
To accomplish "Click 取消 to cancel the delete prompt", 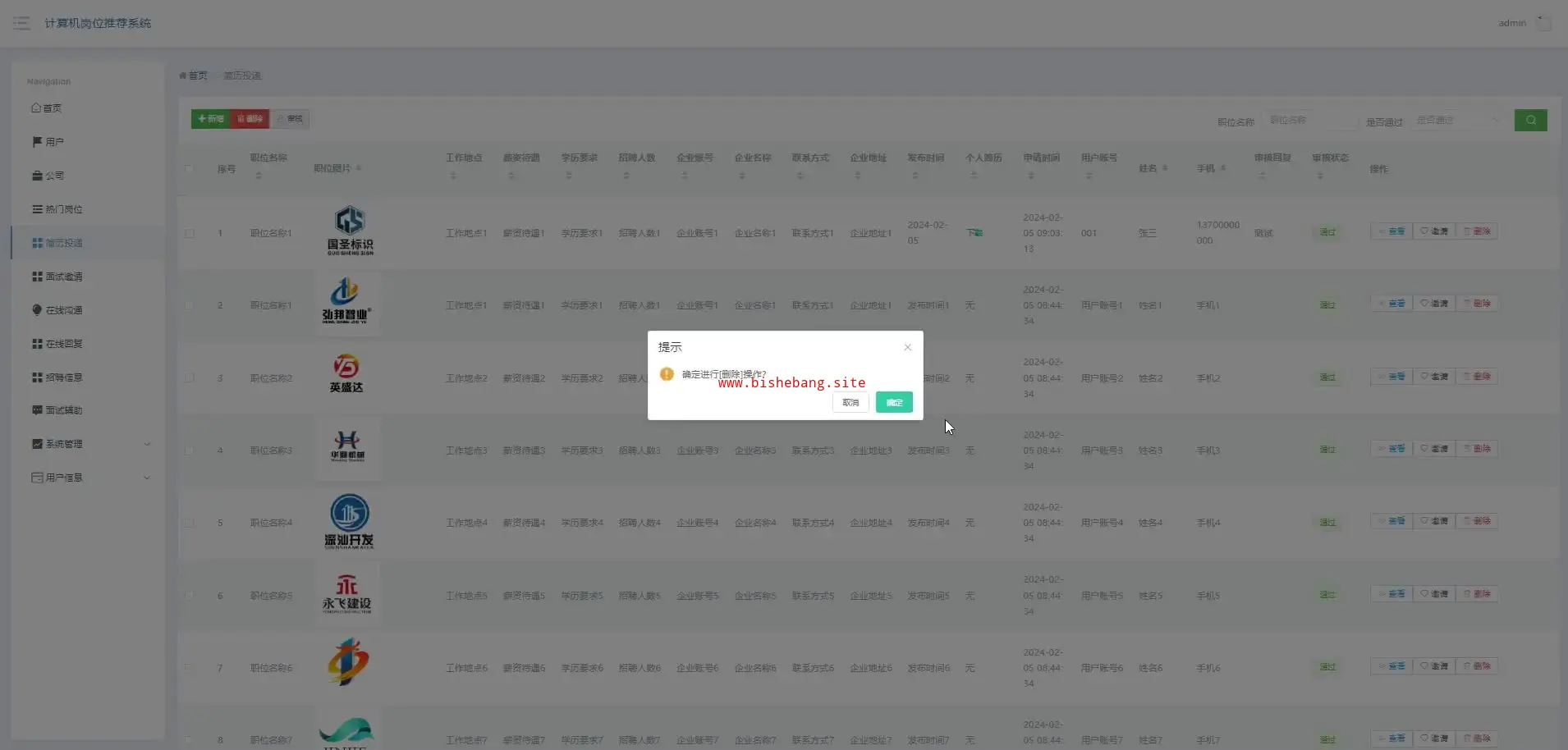I will pos(850,402).
